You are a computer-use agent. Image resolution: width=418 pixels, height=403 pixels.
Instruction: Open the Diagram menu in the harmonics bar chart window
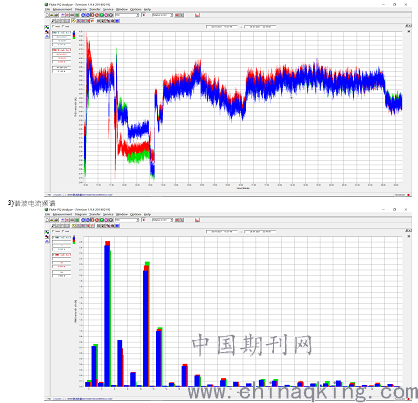[81, 214]
